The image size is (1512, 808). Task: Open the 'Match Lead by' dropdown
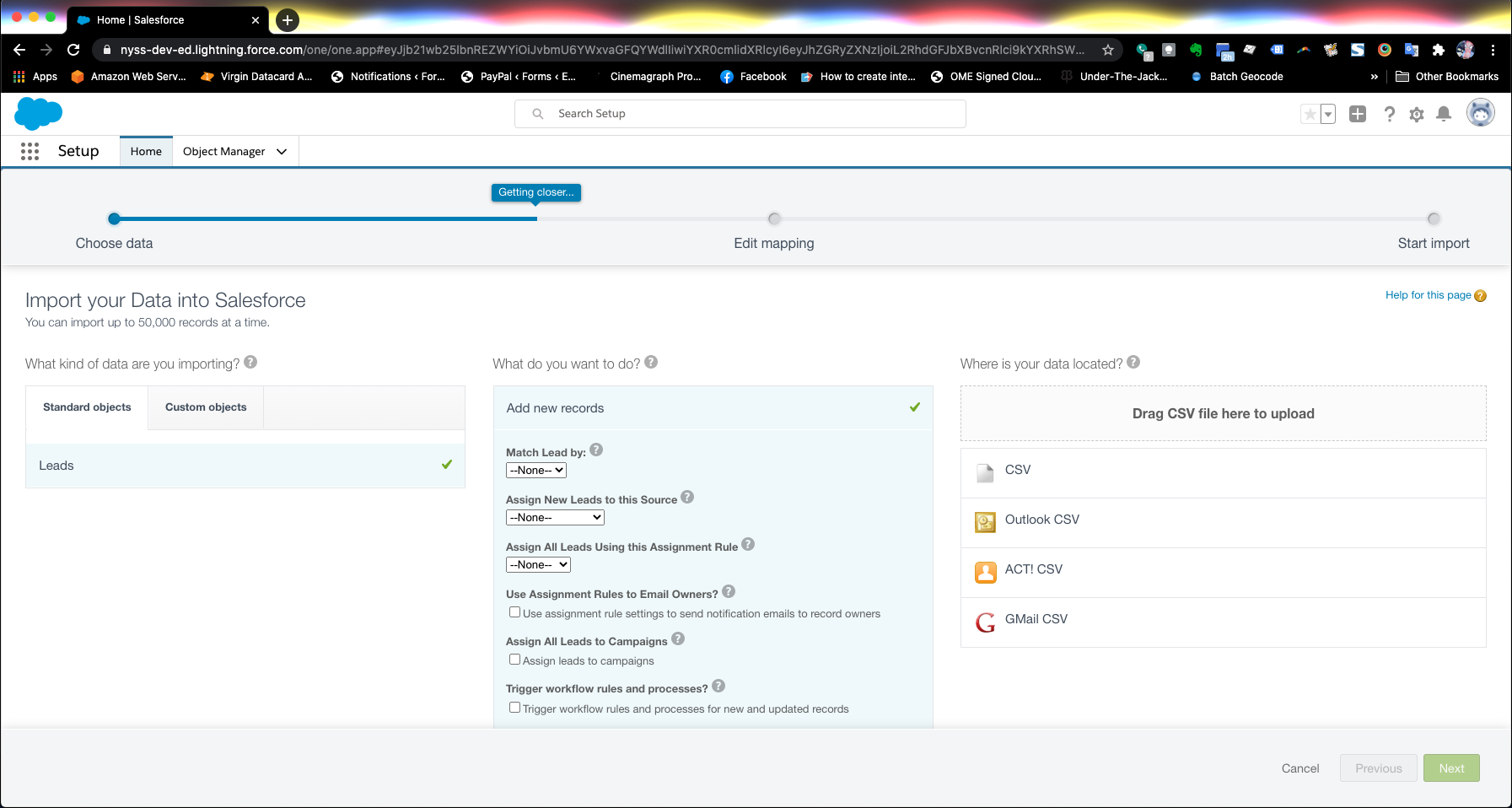536,471
